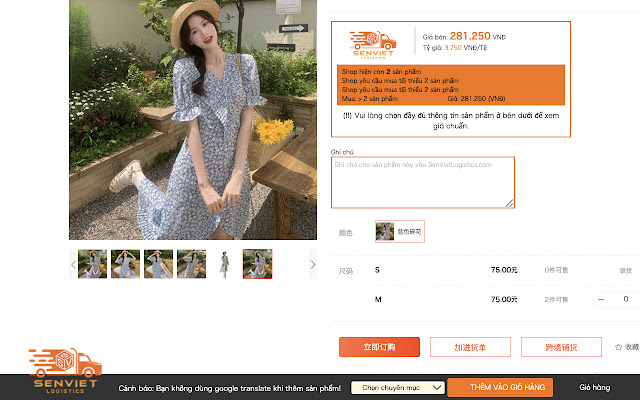Click the 75.00元 price in size M row
This screenshot has width=640, height=400.
point(504,300)
